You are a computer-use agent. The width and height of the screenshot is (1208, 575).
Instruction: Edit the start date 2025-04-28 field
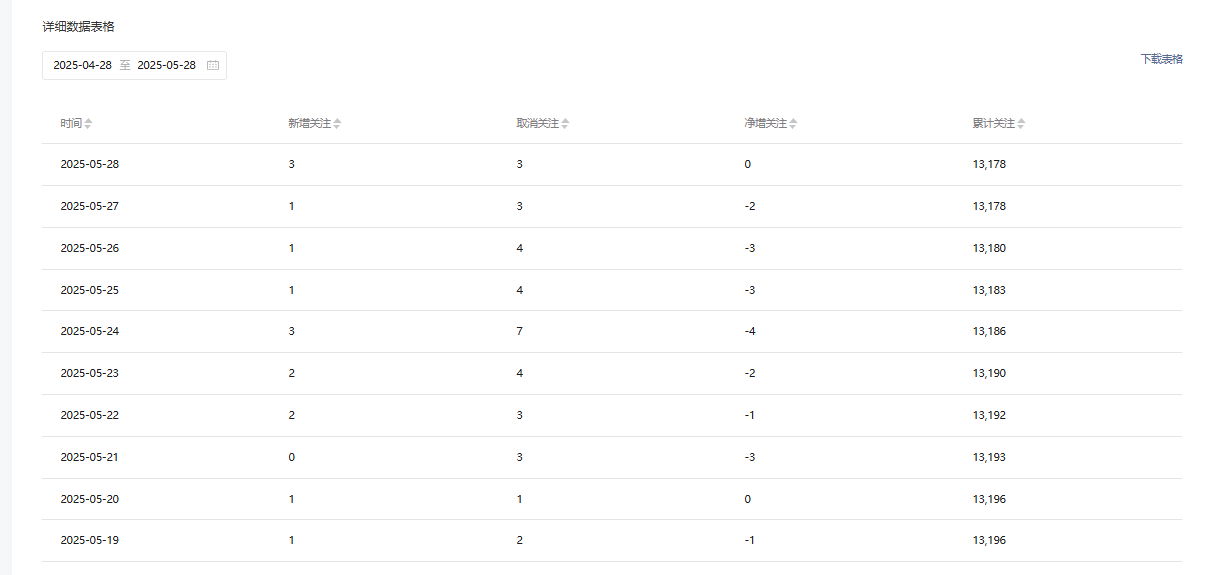pyautogui.click(x=83, y=65)
